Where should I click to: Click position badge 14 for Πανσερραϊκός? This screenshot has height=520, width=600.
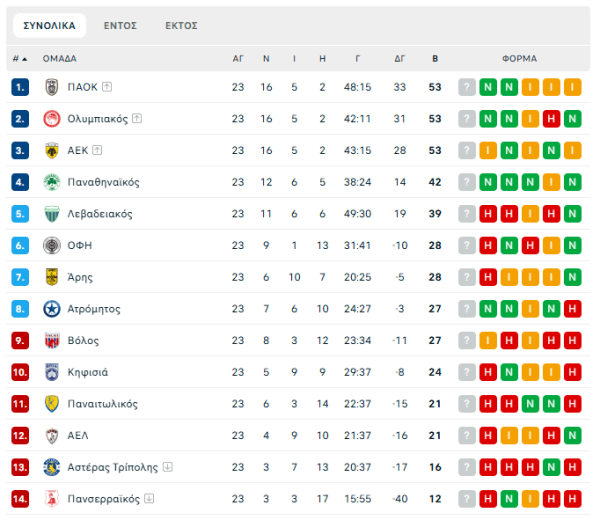tap(20, 499)
